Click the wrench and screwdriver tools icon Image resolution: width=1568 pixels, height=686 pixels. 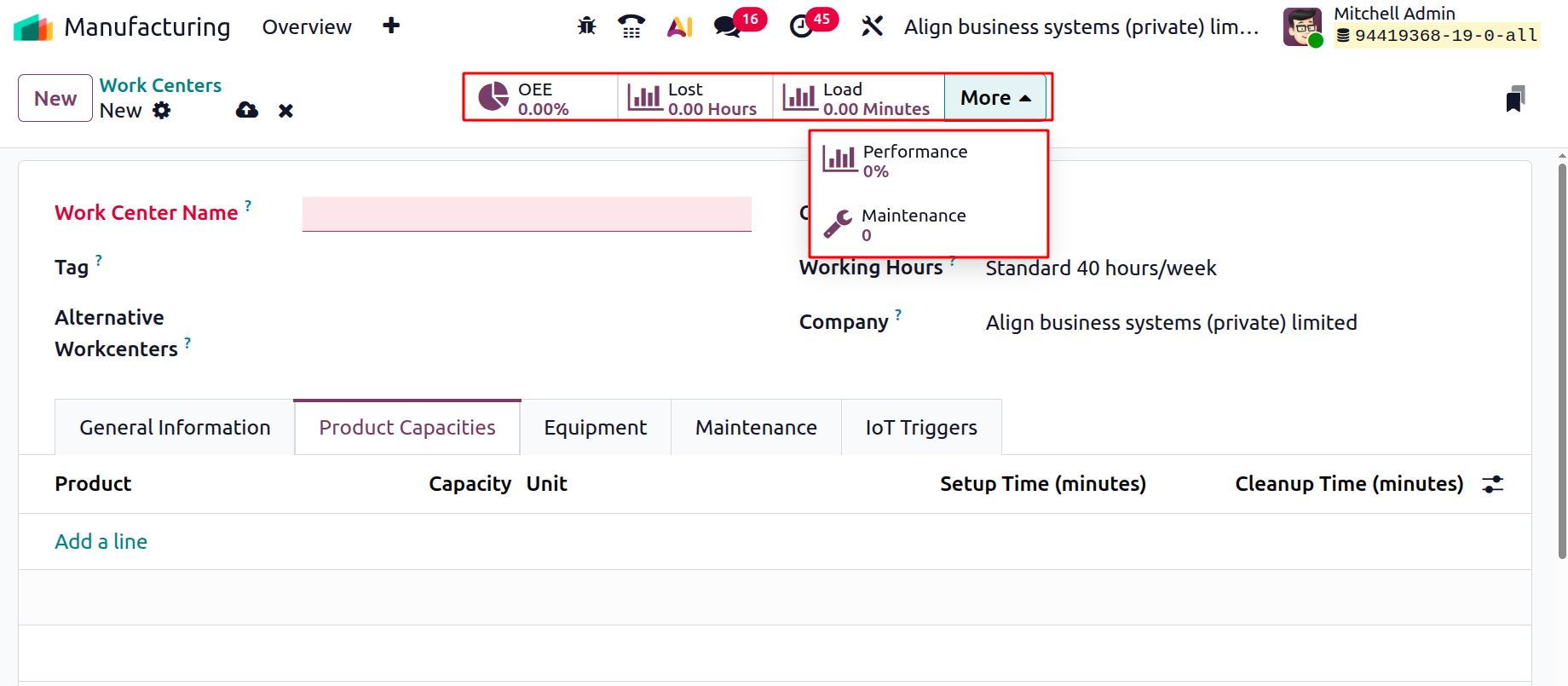coord(872,26)
